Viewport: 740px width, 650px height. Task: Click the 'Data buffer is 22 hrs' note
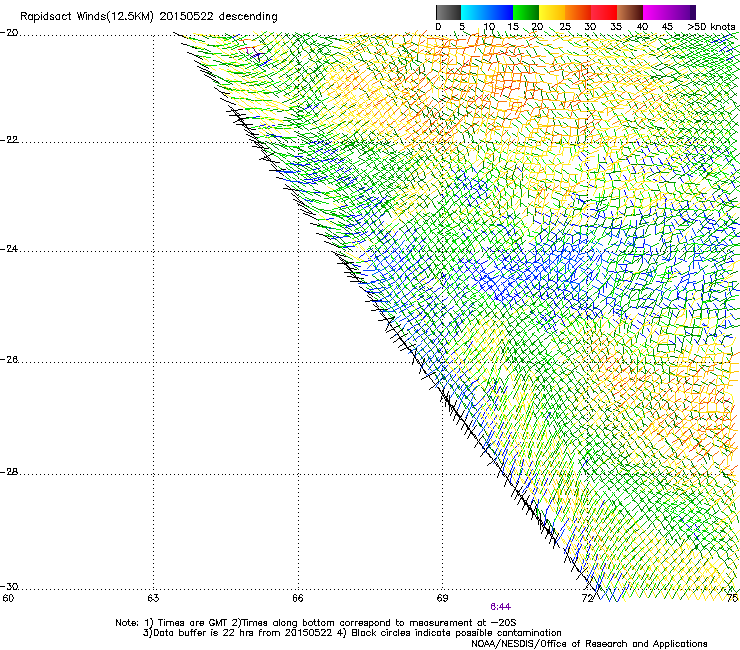352,633
